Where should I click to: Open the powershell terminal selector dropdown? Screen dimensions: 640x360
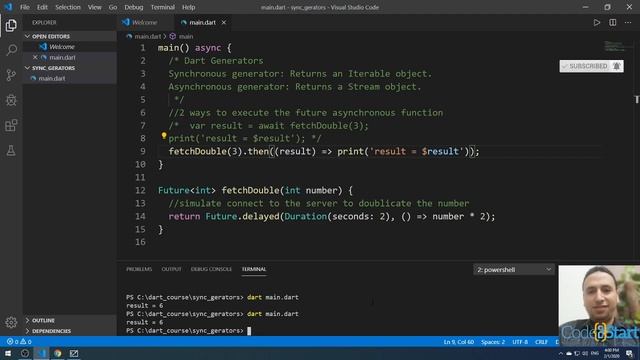click(x=514, y=270)
